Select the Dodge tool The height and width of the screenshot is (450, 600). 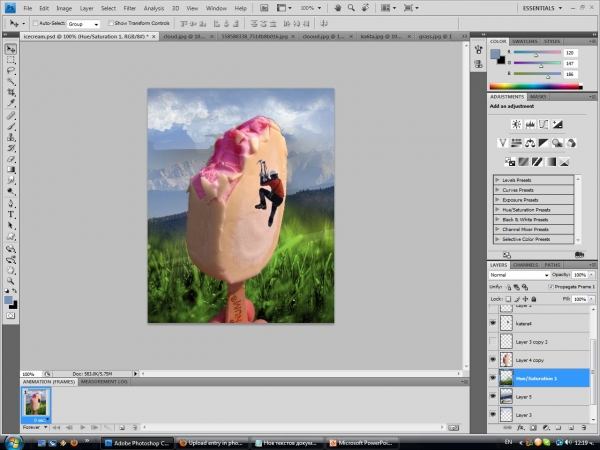coord(11,191)
